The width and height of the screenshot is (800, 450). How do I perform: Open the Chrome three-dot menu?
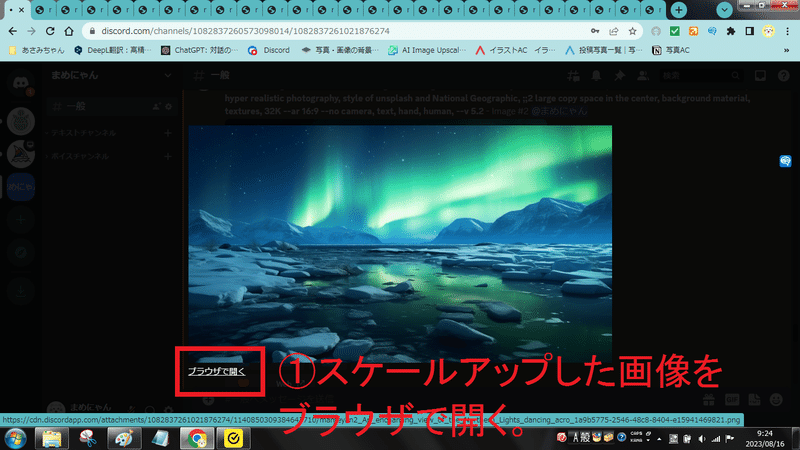(787, 31)
